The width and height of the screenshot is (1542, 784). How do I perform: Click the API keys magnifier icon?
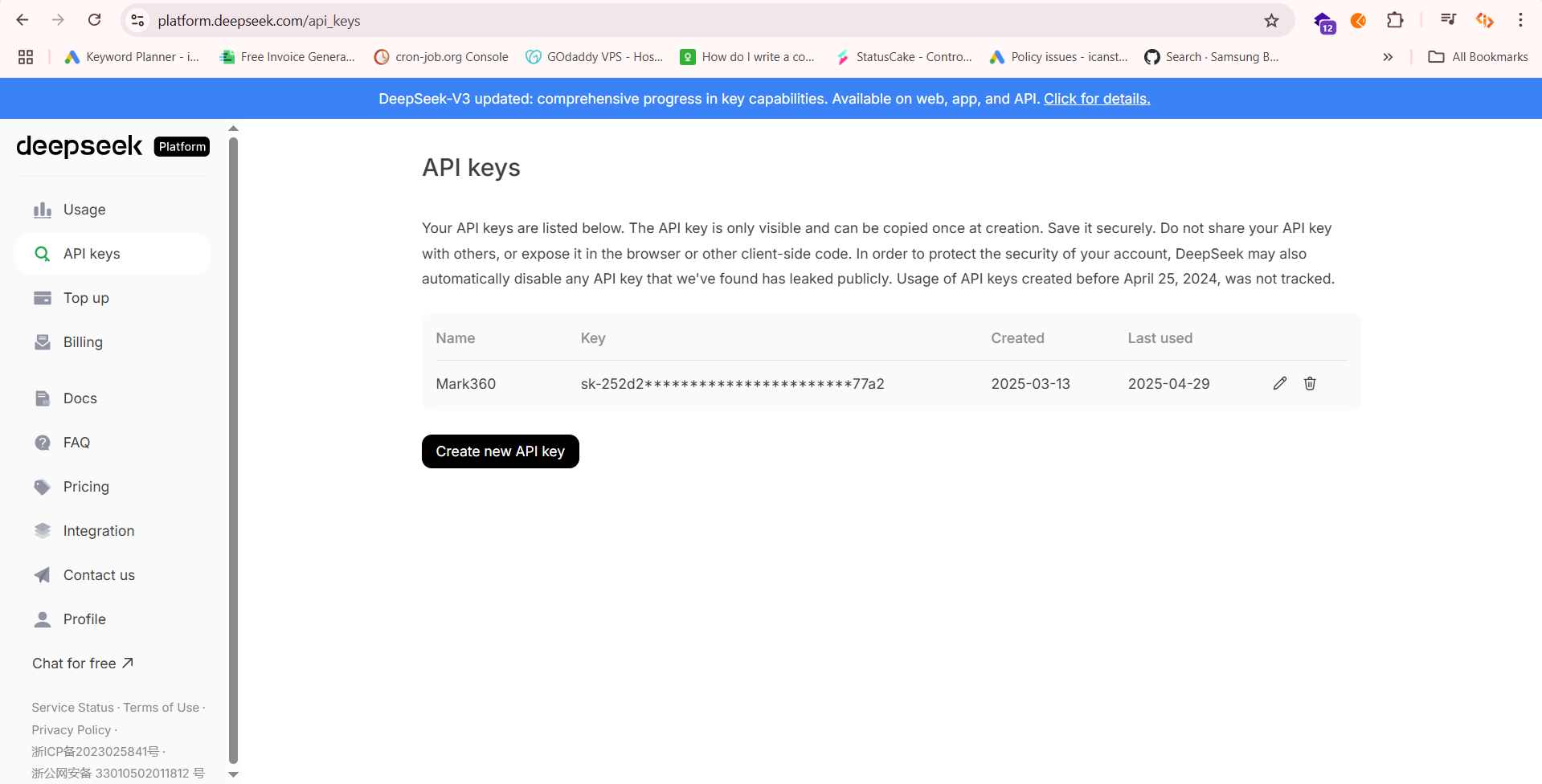[43, 254]
